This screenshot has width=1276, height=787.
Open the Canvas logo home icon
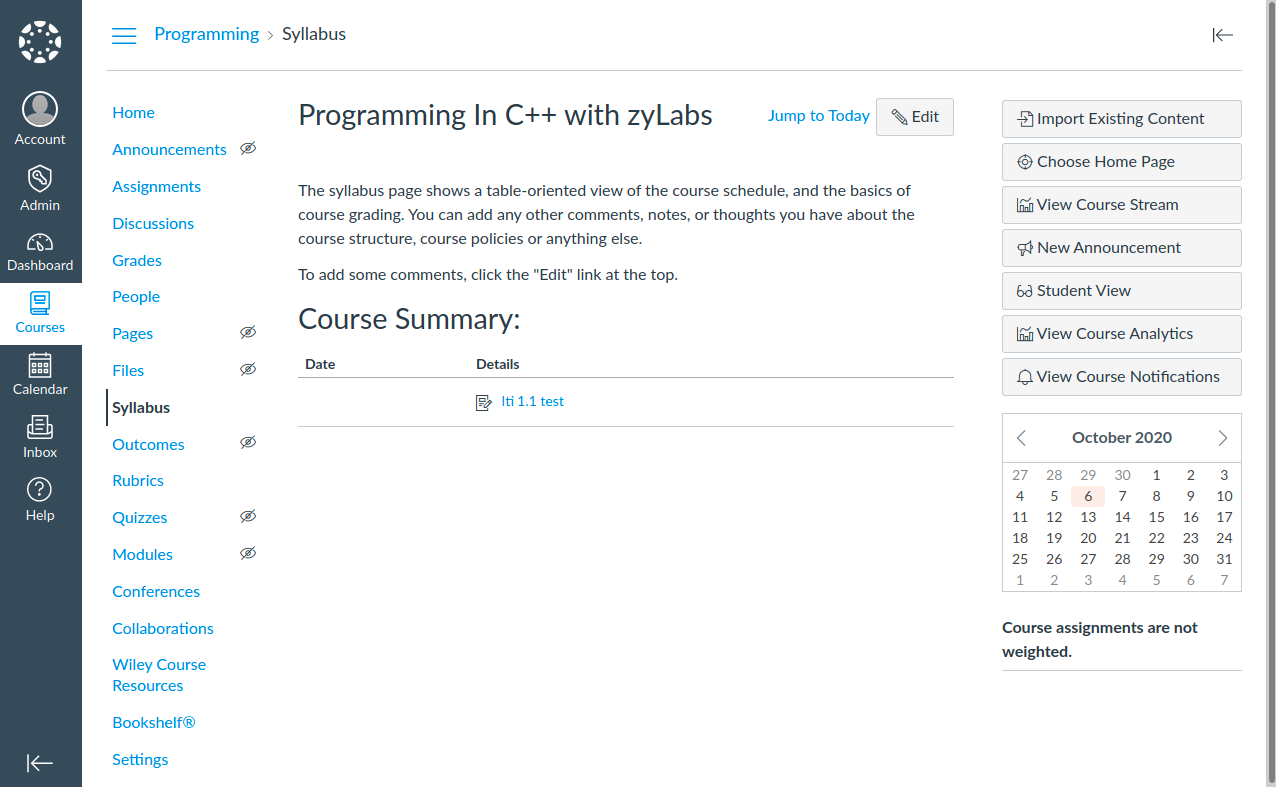(40, 42)
